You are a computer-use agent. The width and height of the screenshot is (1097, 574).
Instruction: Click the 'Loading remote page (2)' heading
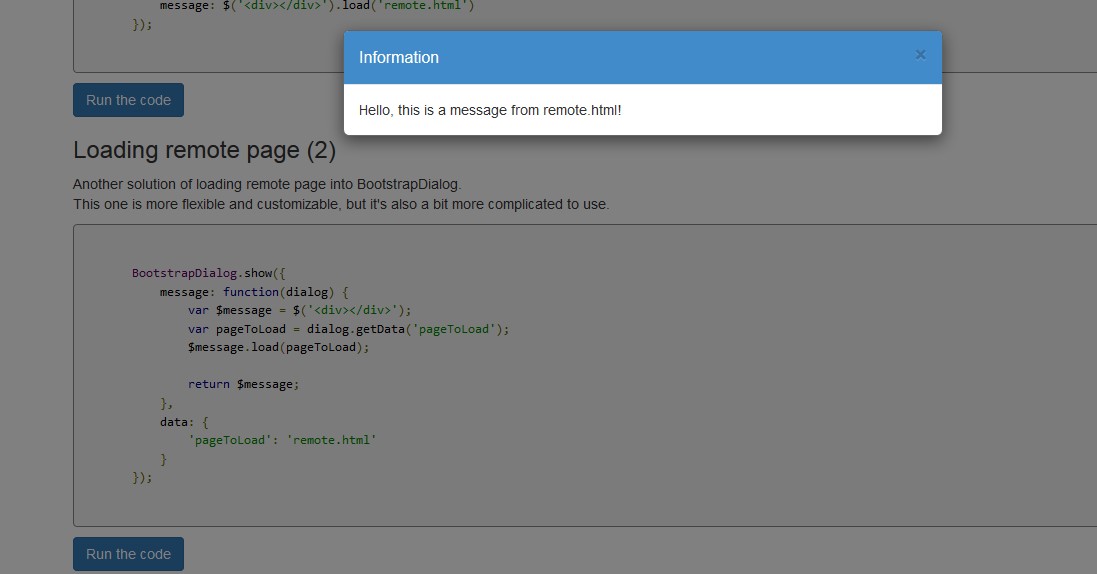click(204, 150)
